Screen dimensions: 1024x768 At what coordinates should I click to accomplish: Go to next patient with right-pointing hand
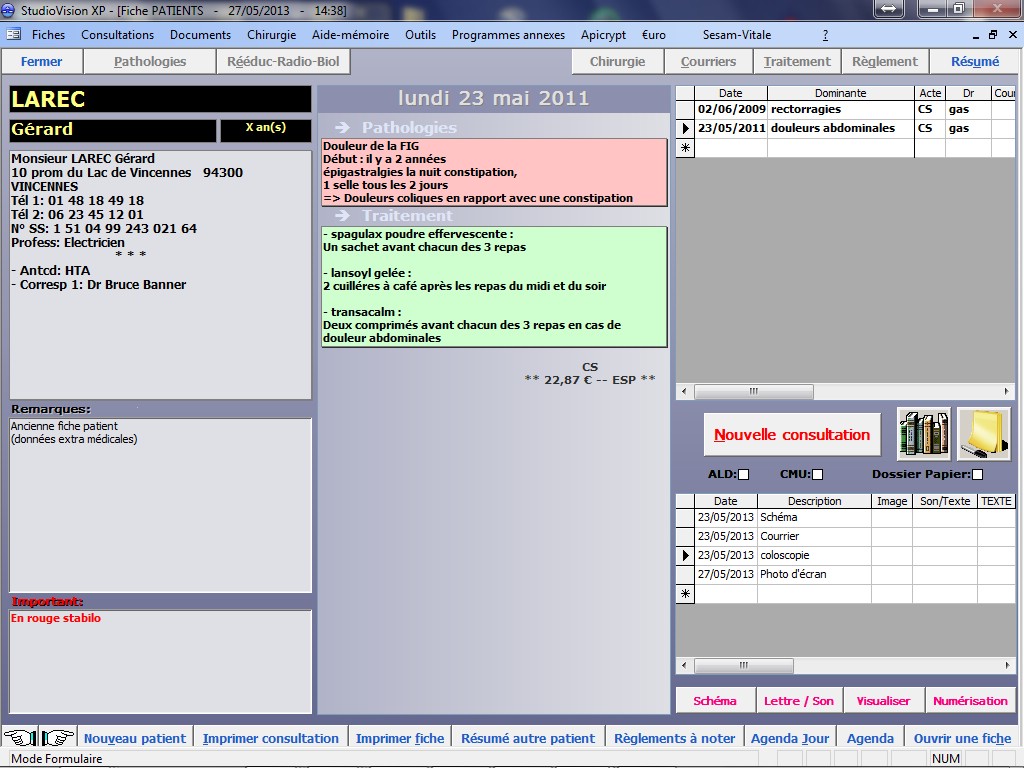pos(57,738)
